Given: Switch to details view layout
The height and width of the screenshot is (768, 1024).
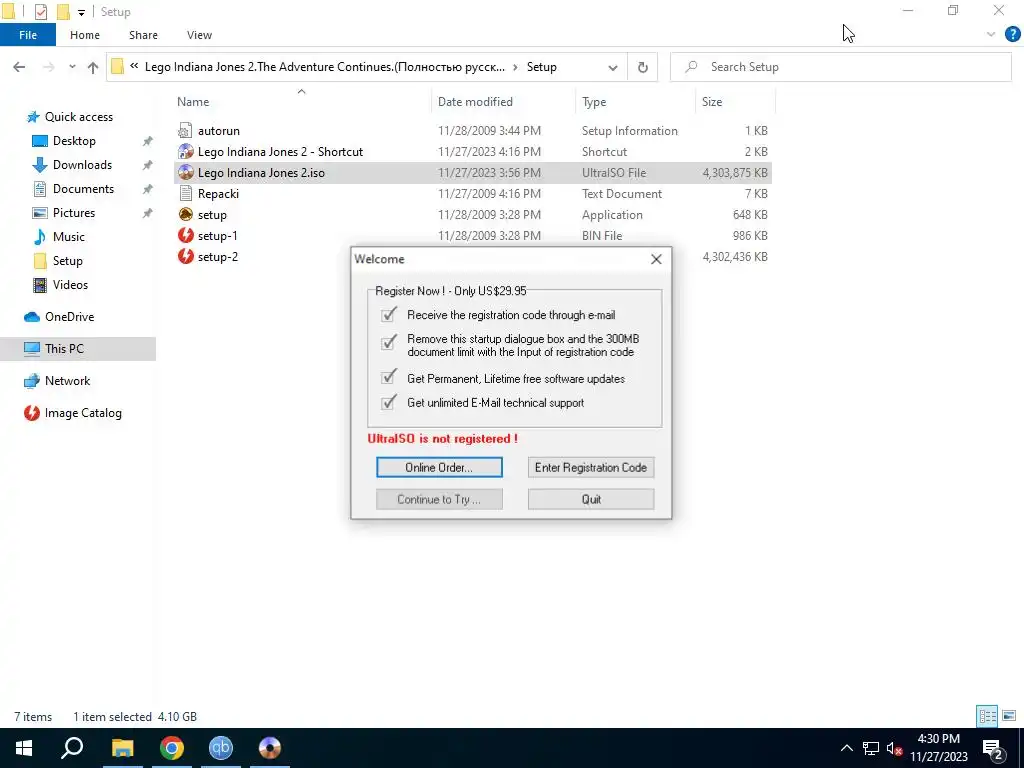Looking at the screenshot, I should pos(987,716).
